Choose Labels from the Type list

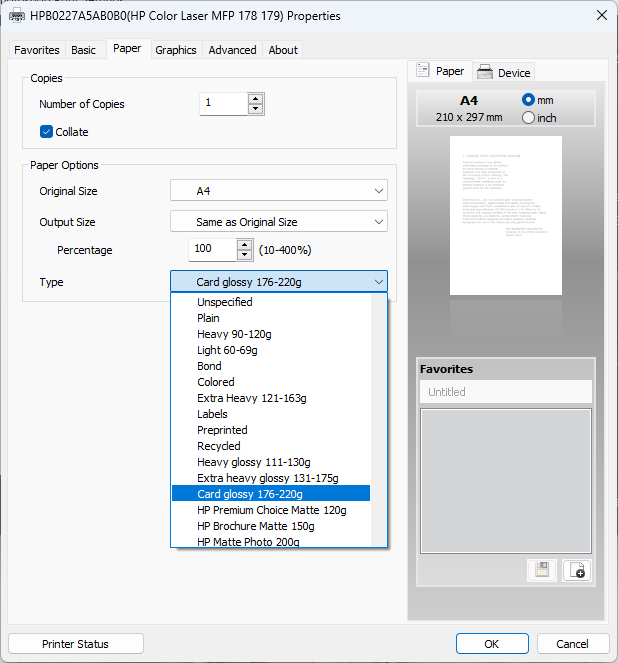(x=212, y=414)
